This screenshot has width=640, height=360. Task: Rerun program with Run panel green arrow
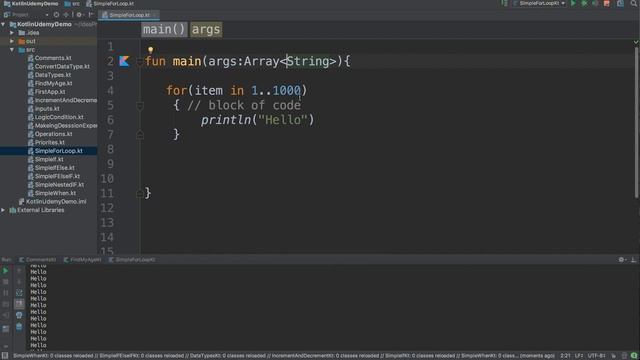click(x=5, y=271)
